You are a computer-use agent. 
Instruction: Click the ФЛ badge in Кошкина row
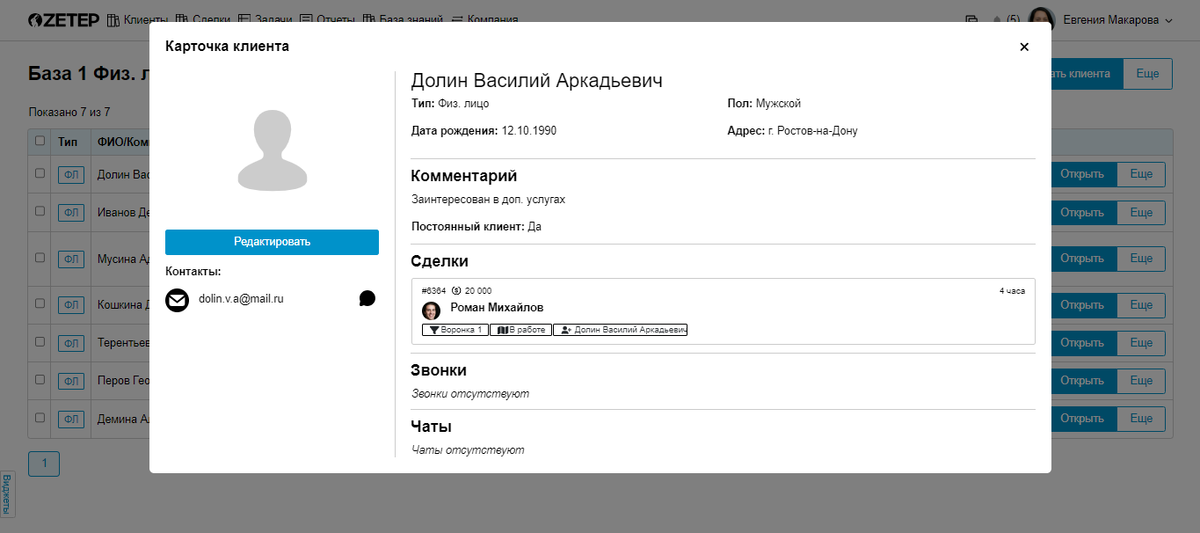(x=70, y=305)
